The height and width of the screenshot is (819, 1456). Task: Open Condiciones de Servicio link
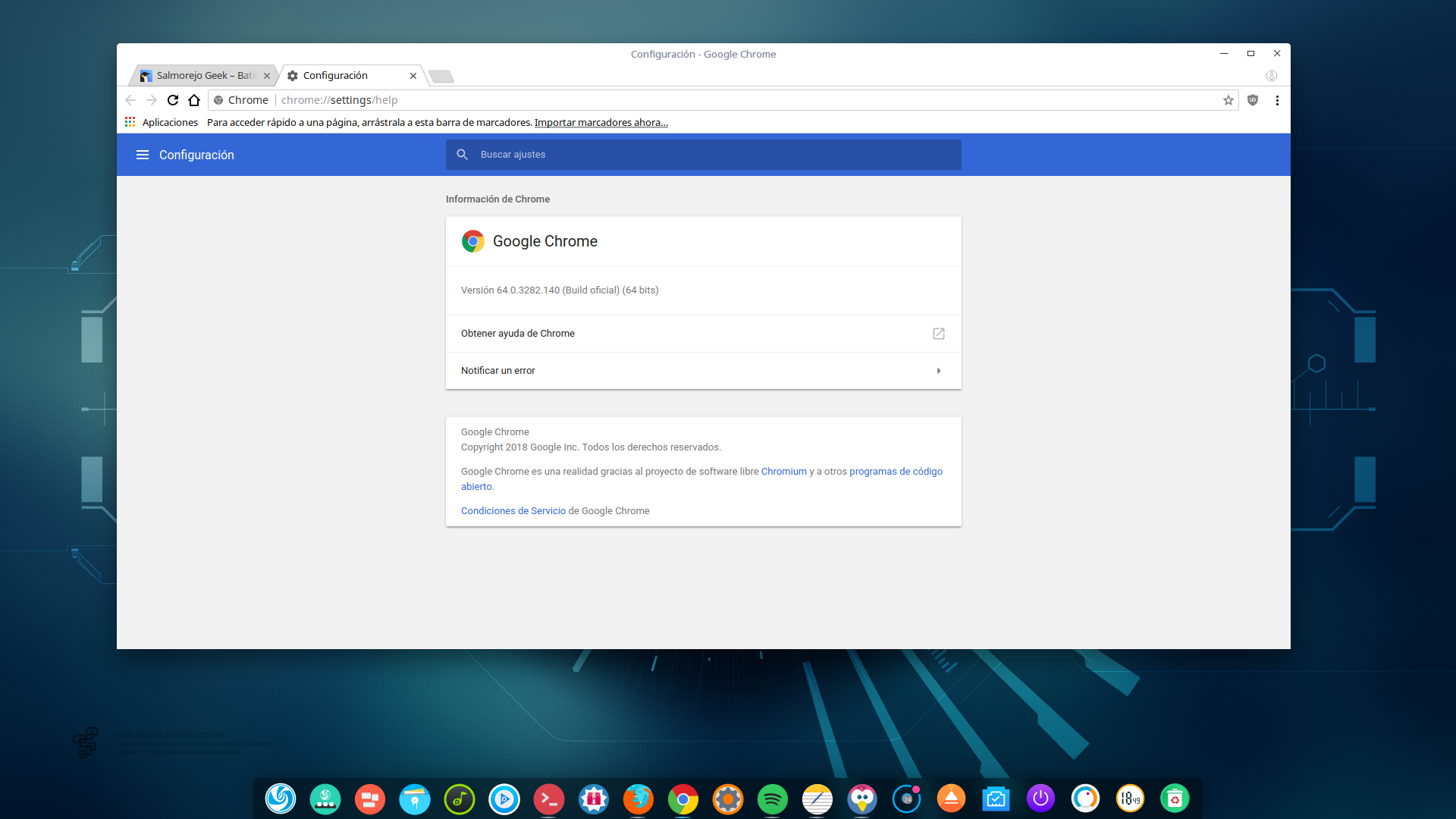coord(513,511)
